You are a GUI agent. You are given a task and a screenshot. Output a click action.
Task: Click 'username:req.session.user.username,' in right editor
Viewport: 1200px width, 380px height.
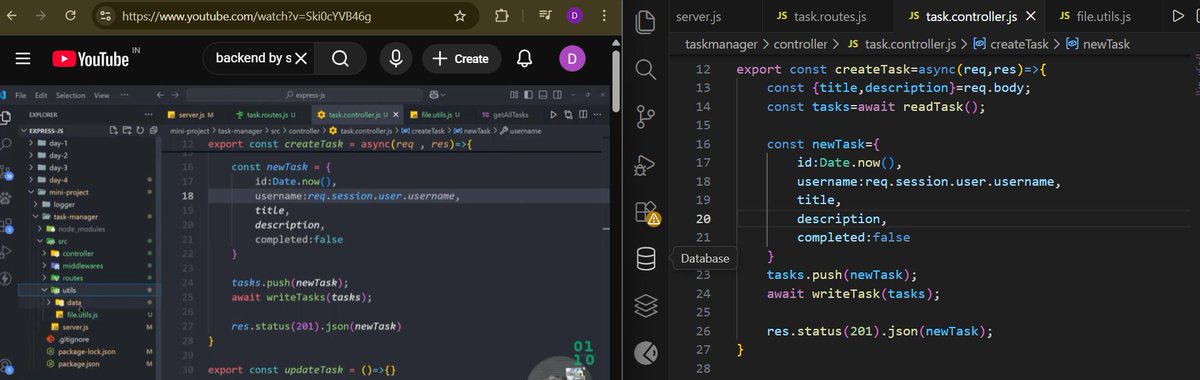(928, 182)
